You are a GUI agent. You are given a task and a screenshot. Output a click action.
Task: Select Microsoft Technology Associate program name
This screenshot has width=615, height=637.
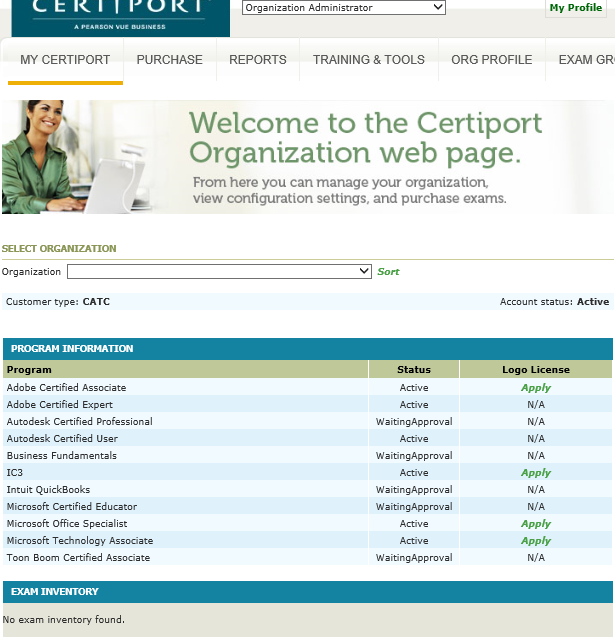tap(80, 541)
